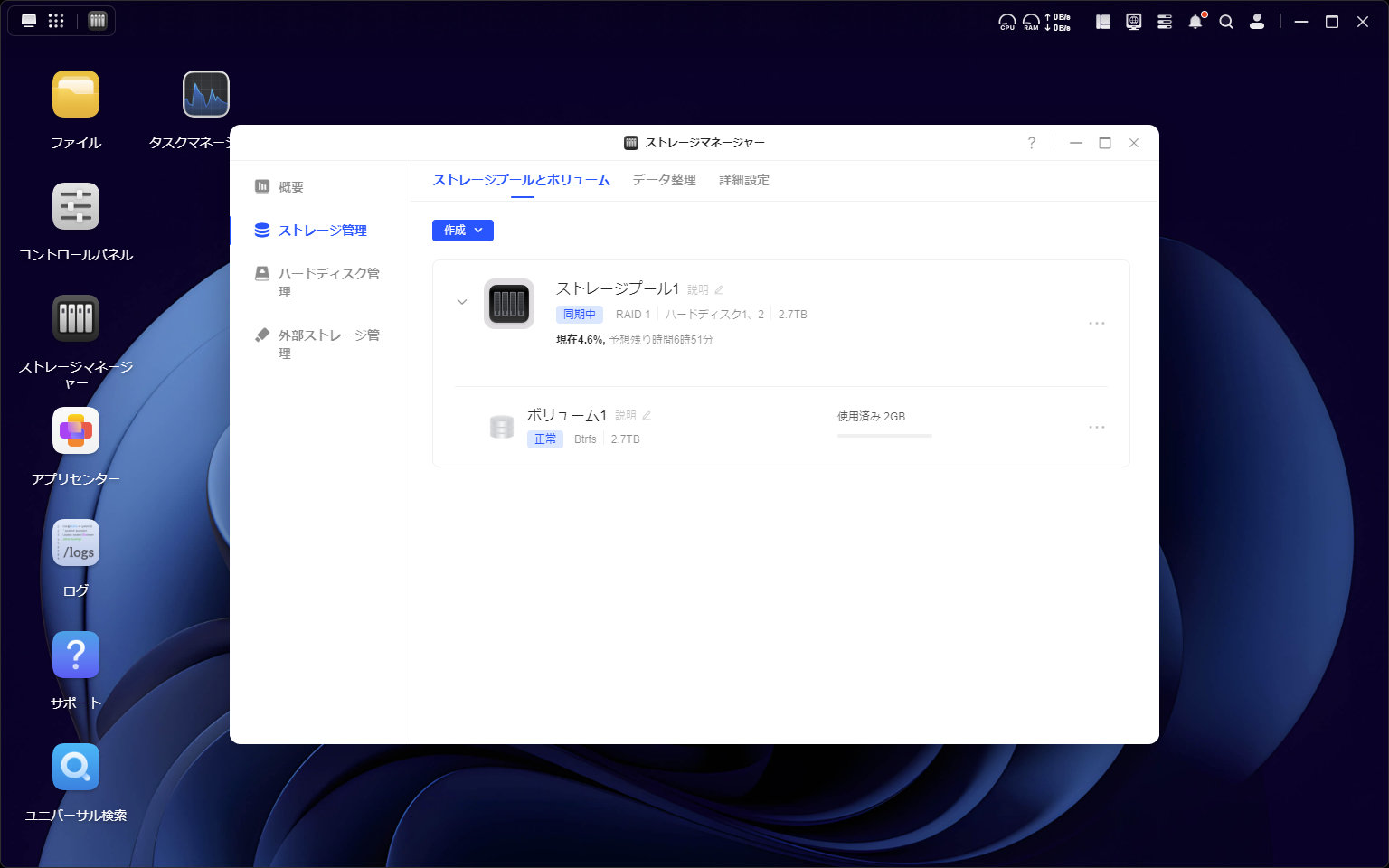Click the pencil icon next to ボリューム1
The image size is (1389, 868).
pos(647,416)
